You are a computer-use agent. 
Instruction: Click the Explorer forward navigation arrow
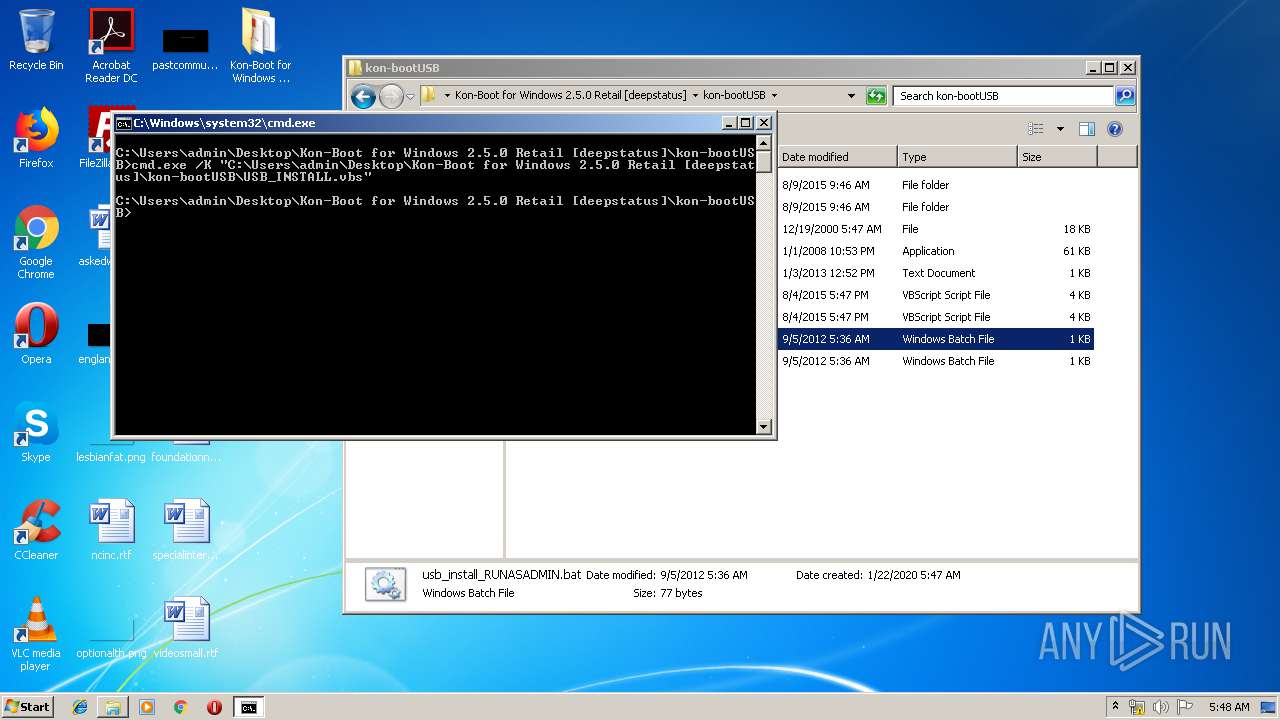coord(391,96)
